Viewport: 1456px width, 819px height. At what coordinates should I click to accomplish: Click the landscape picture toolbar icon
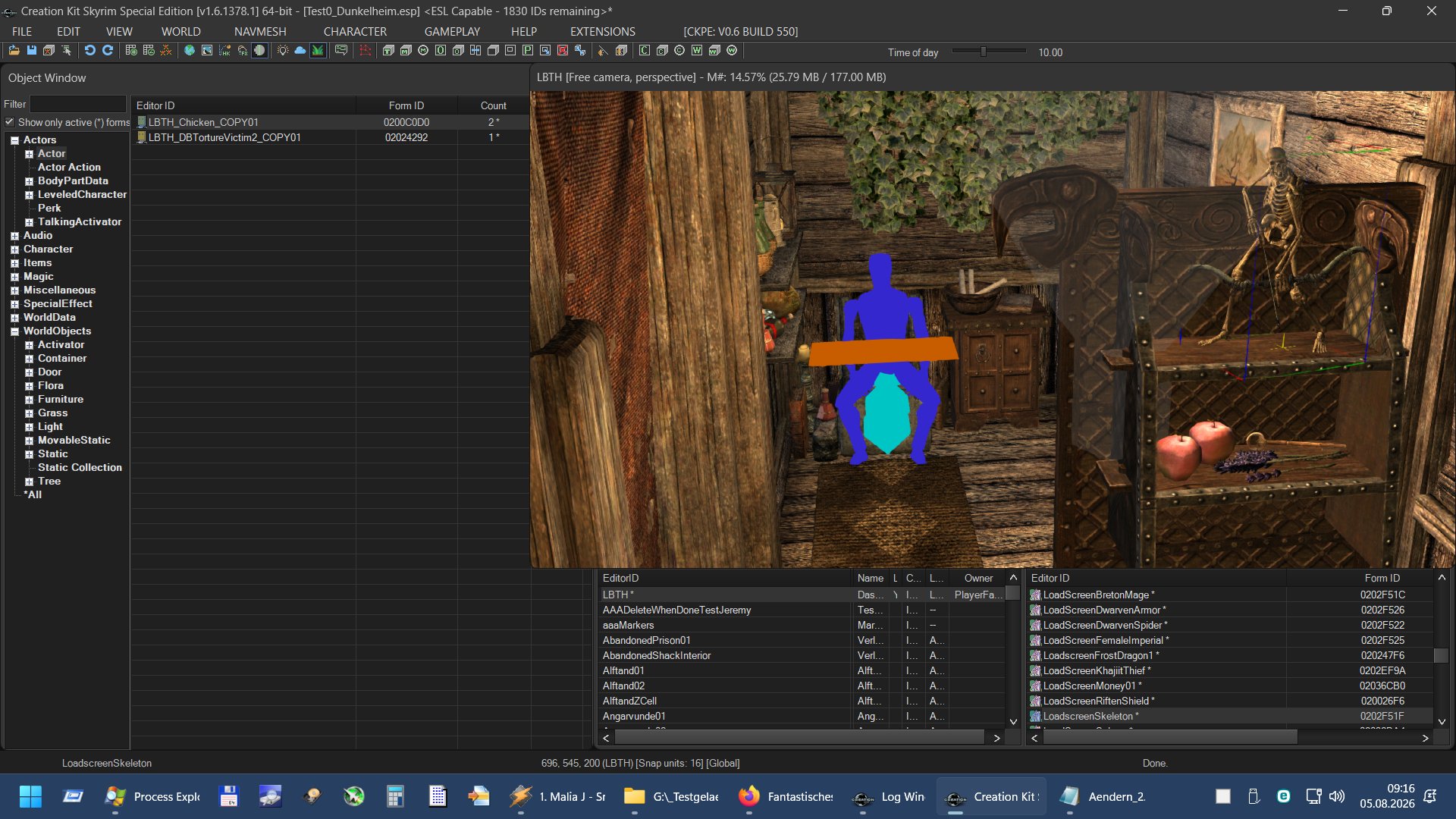207,51
